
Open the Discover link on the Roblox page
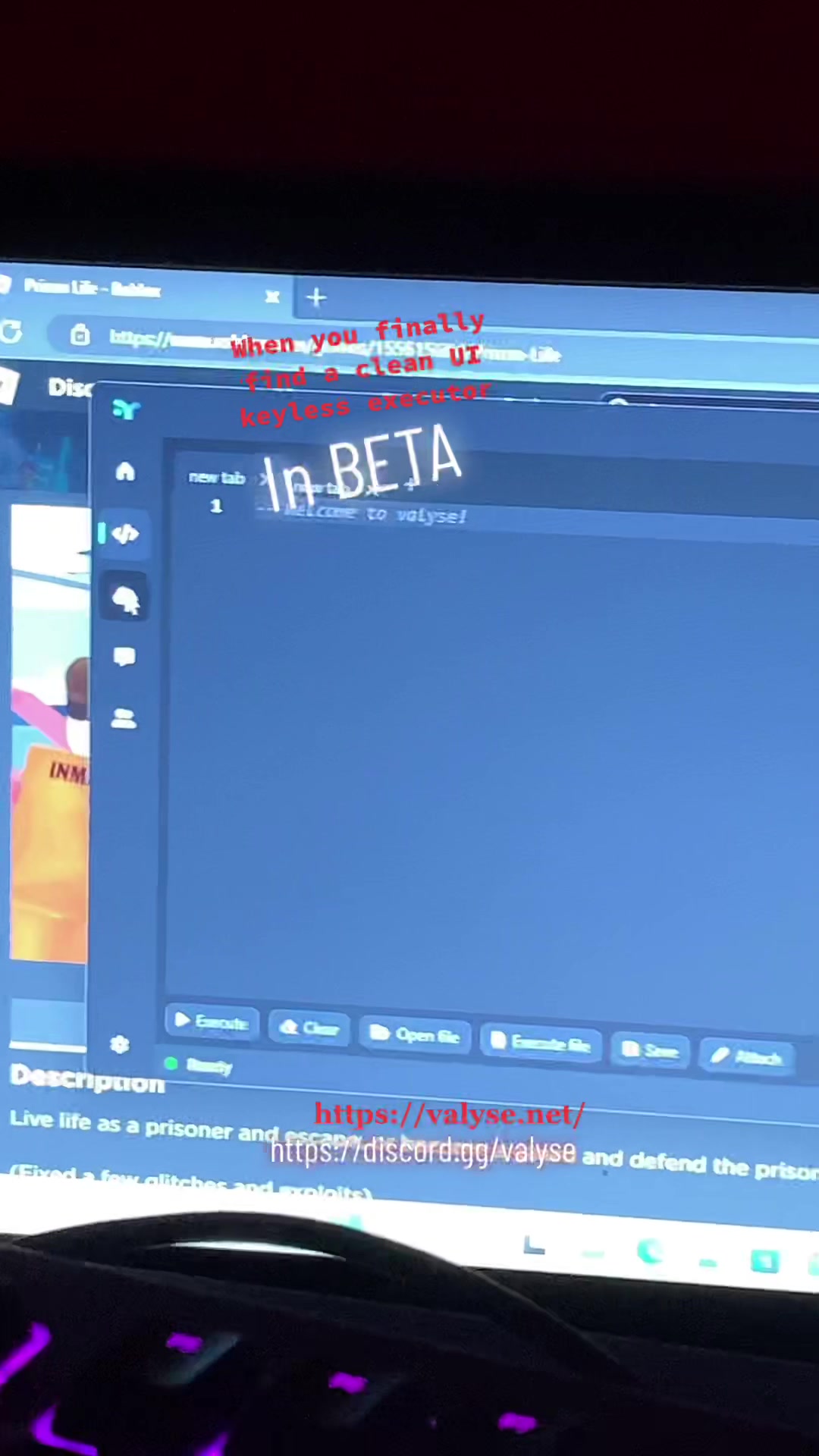[70, 388]
